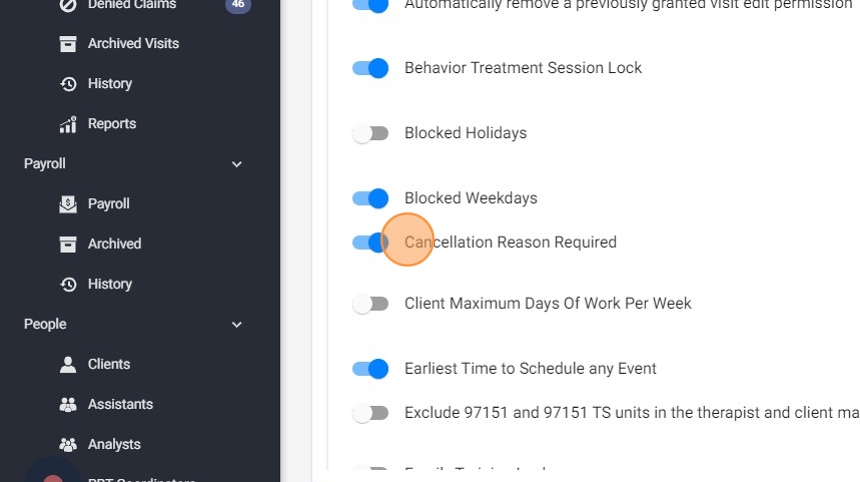Screen dimensions: 860x482
Task: Click the Payroll money icon
Action: pos(68,204)
